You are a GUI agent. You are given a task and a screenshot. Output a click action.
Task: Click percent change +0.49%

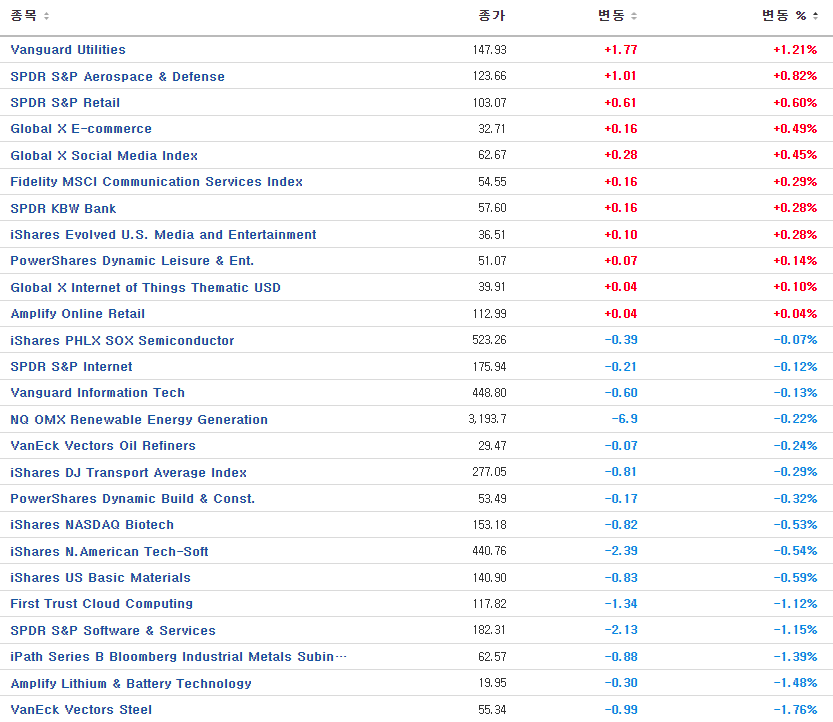(x=795, y=129)
